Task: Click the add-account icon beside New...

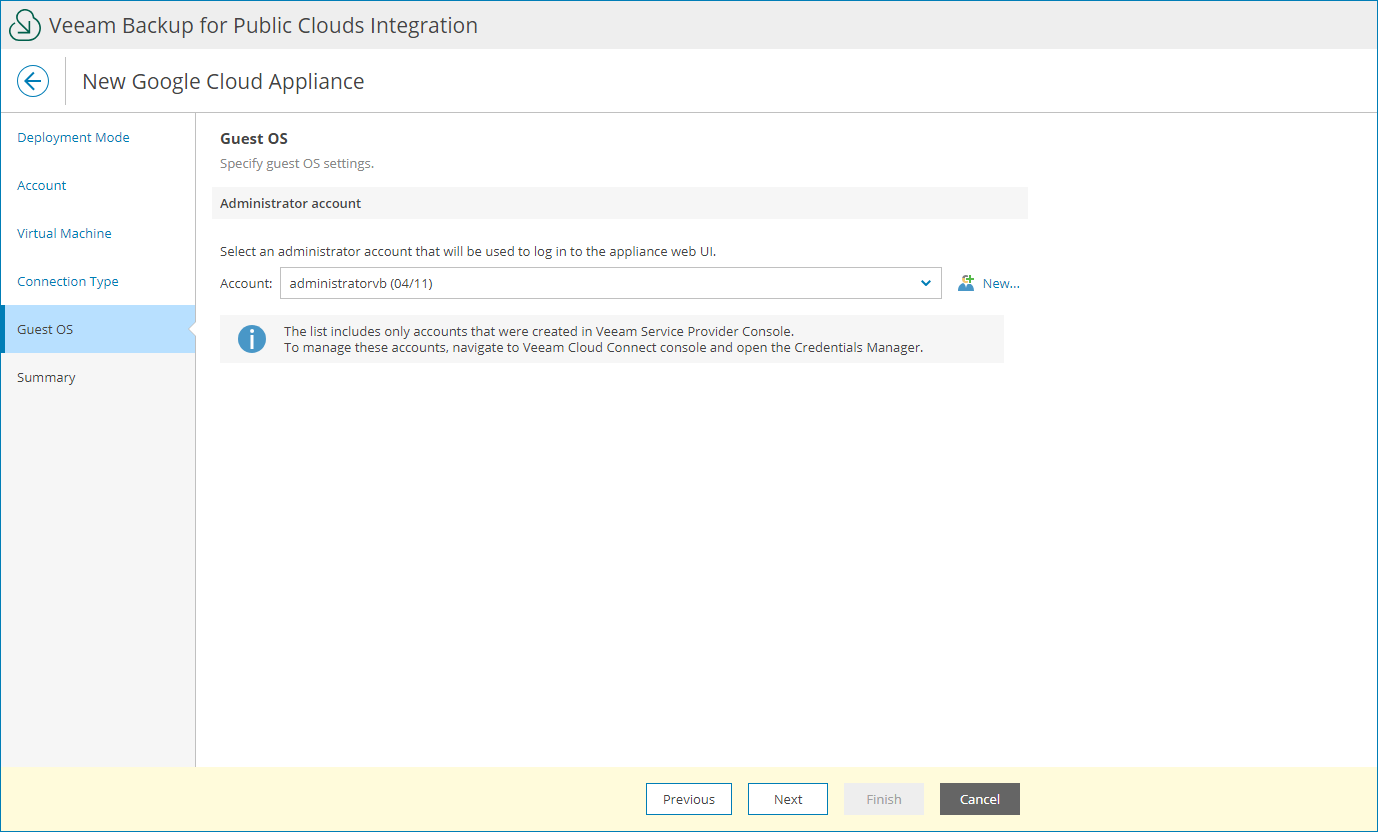Action: coord(964,283)
